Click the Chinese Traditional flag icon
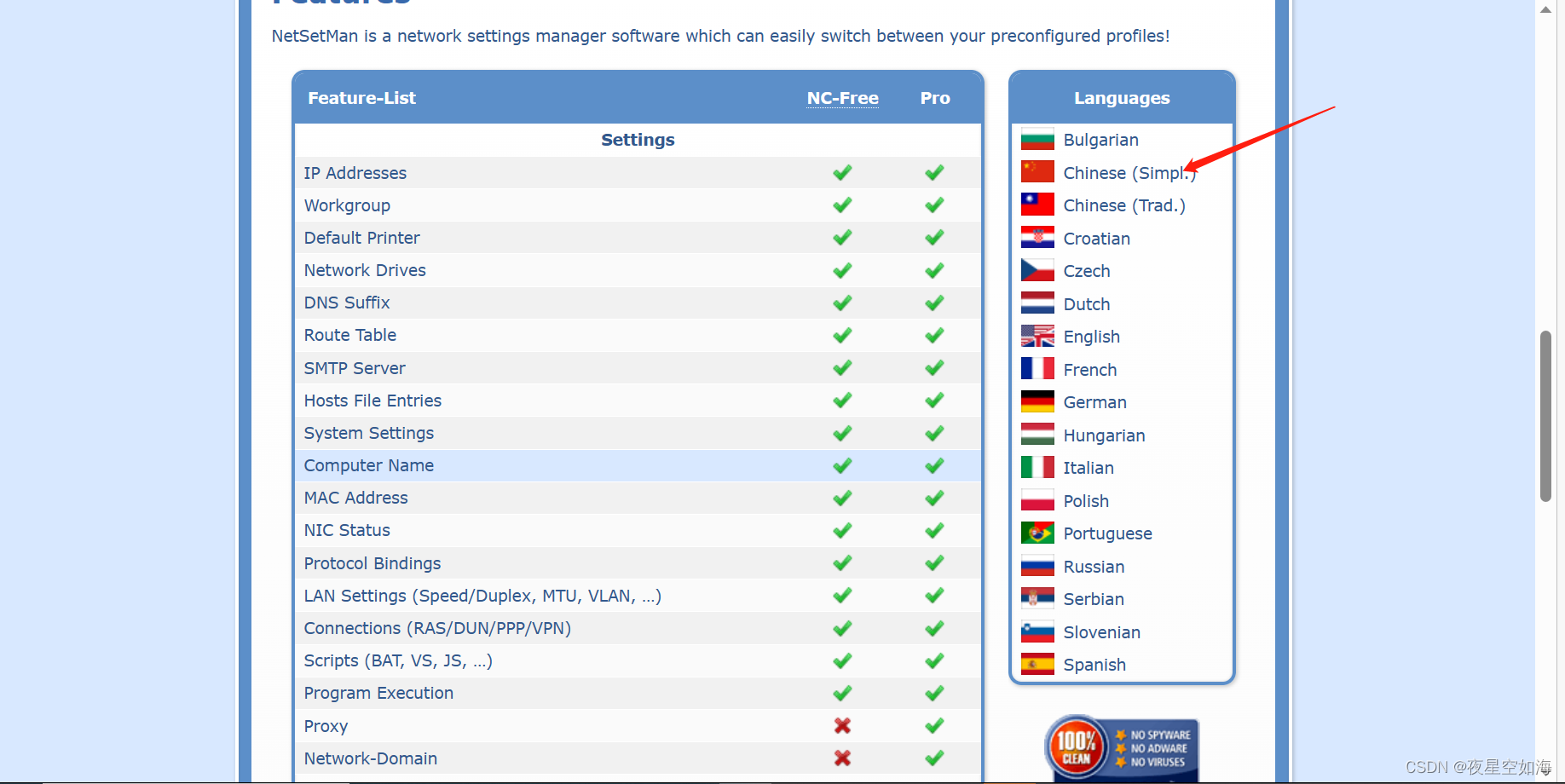Screen dimensions: 1565x784 pyautogui.click(x=1037, y=205)
